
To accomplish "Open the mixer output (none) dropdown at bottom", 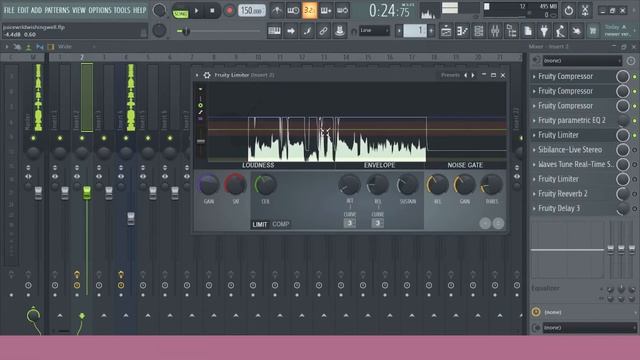I will click(589, 327).
